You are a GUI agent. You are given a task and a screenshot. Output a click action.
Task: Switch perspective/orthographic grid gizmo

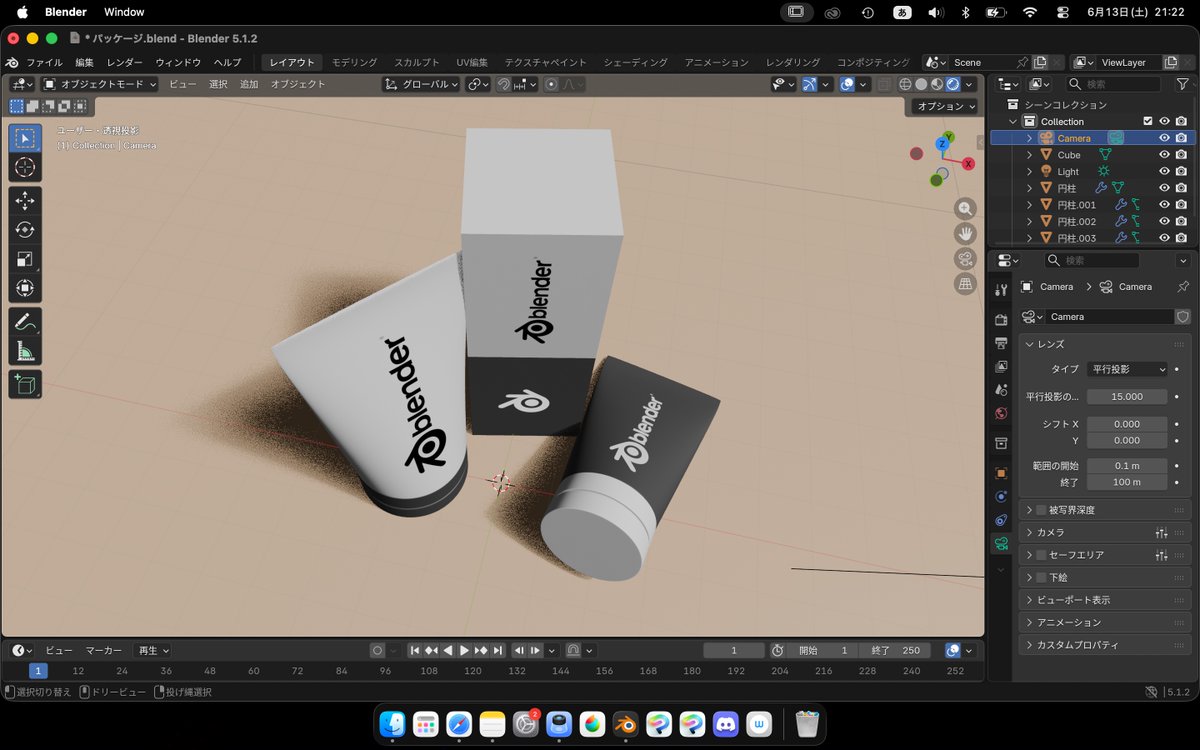(x=965, y=284)
